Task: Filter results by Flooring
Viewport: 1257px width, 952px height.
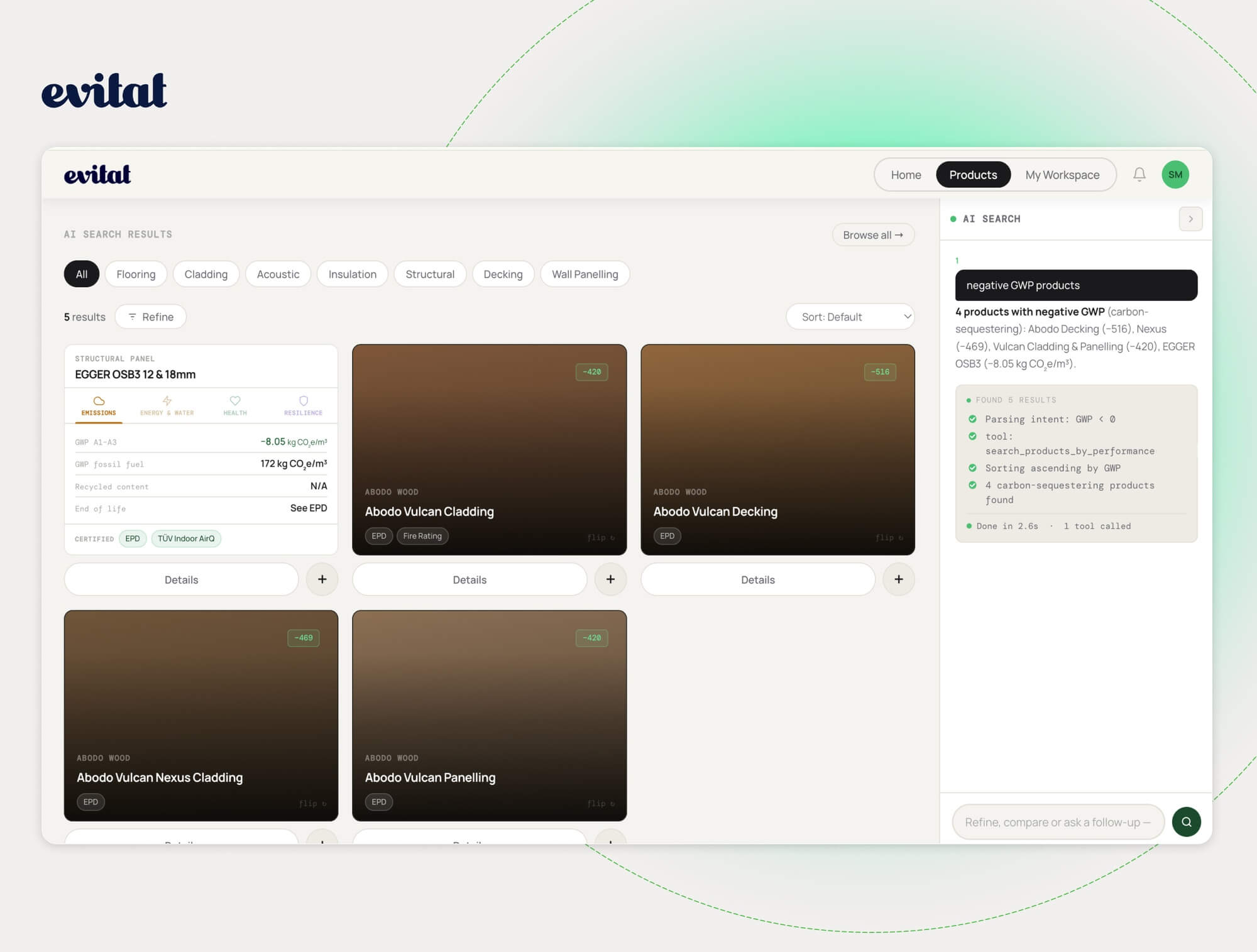Action: [x=136, y=274]
